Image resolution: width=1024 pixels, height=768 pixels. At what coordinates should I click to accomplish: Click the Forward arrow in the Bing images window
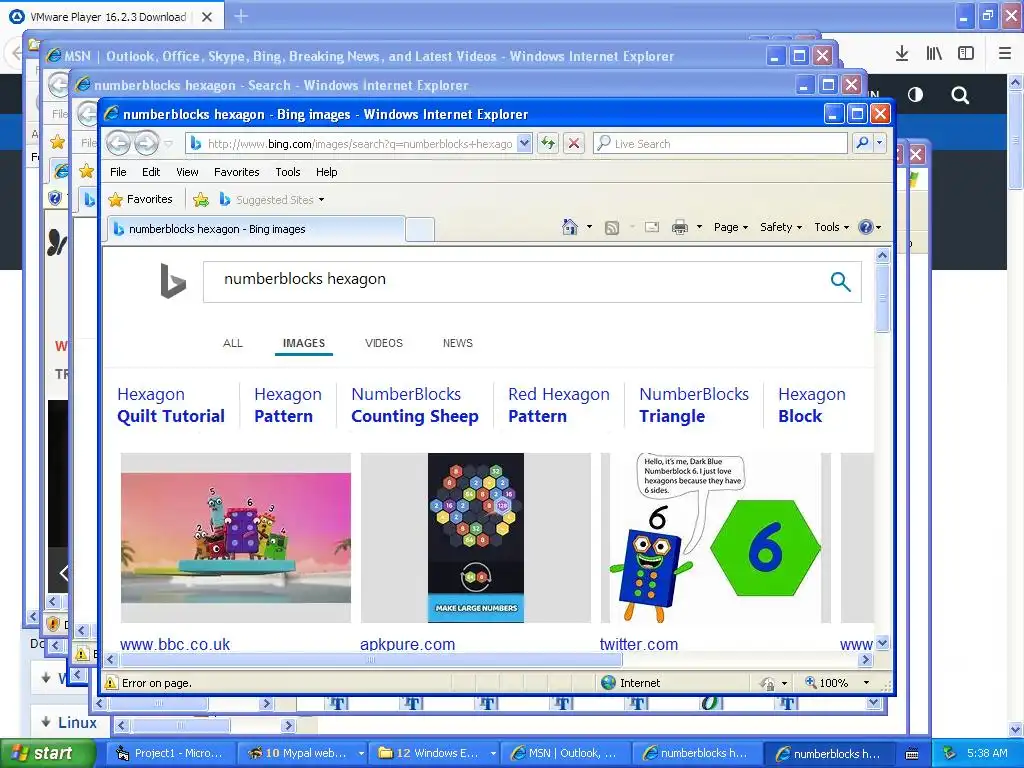coord(146,143)
